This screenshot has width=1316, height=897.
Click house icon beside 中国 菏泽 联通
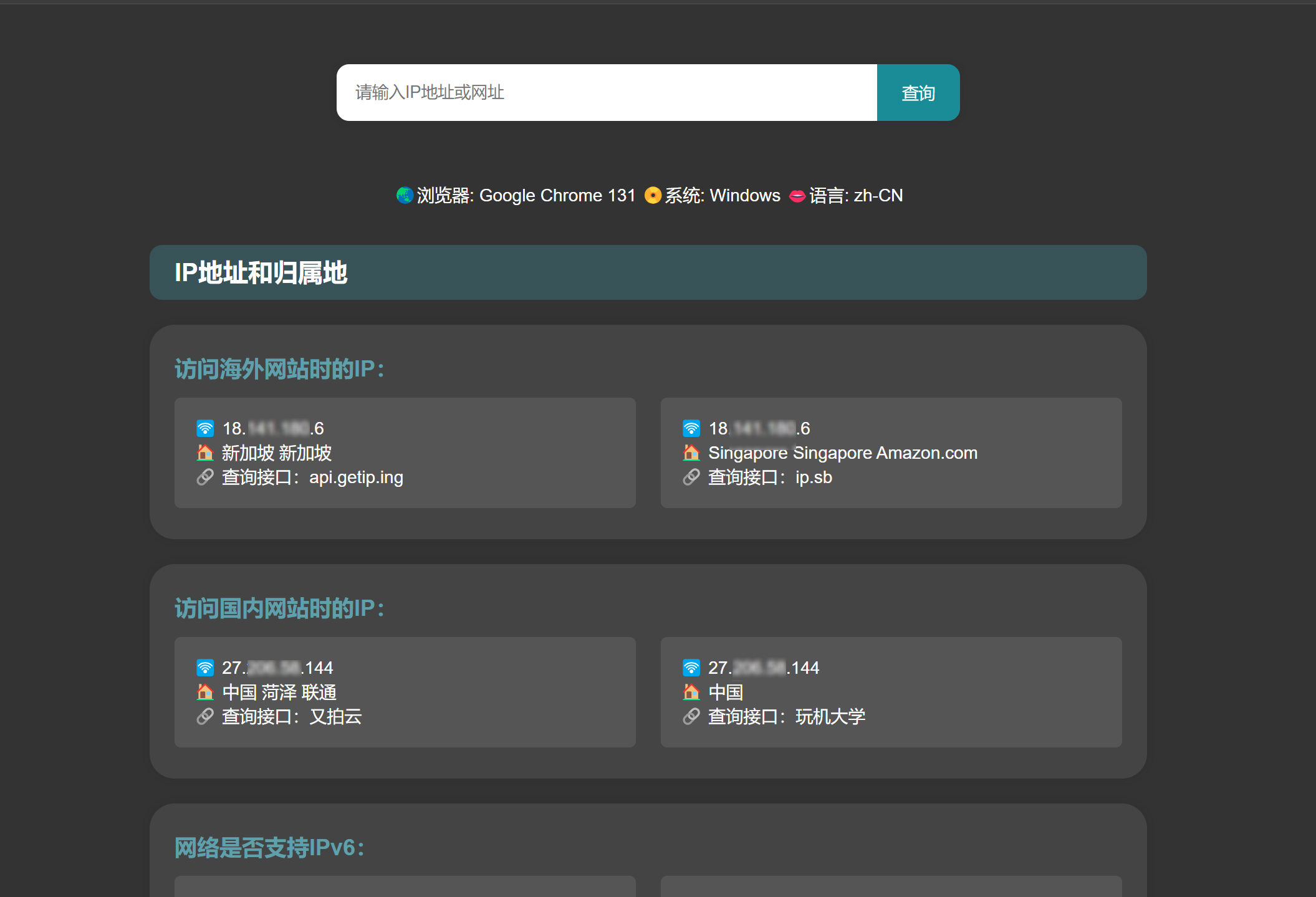point(205,692)
